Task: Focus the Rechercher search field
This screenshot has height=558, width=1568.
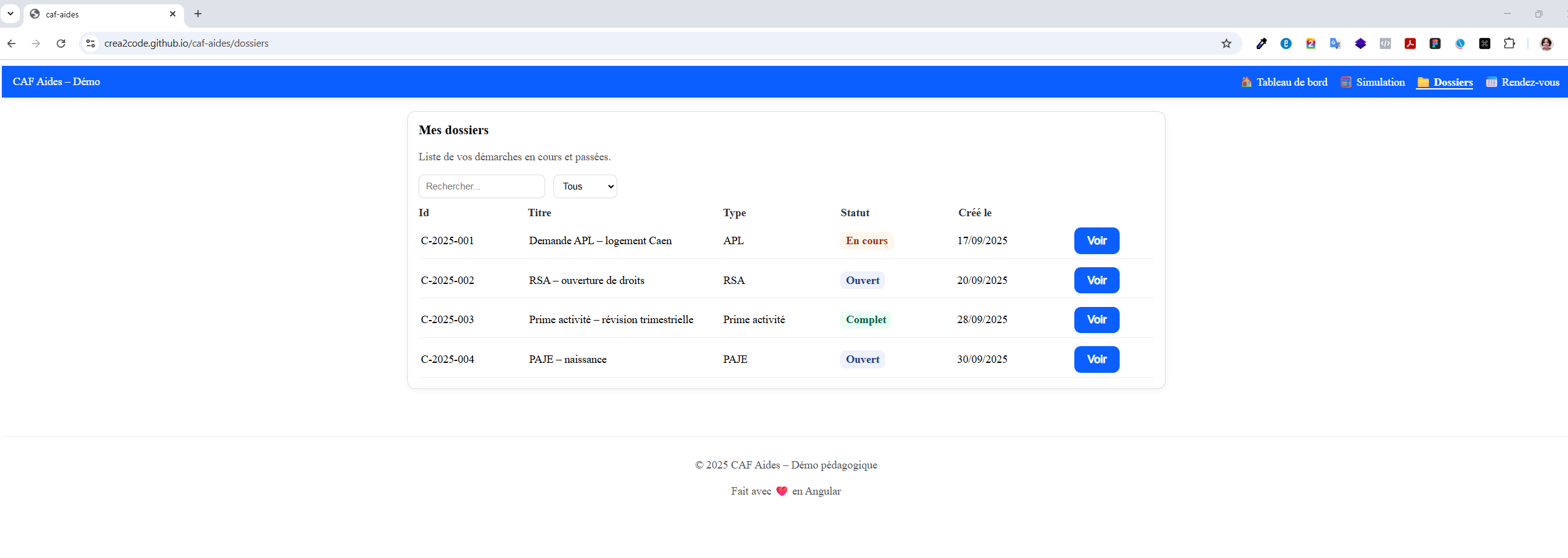Action: [481, 186]
